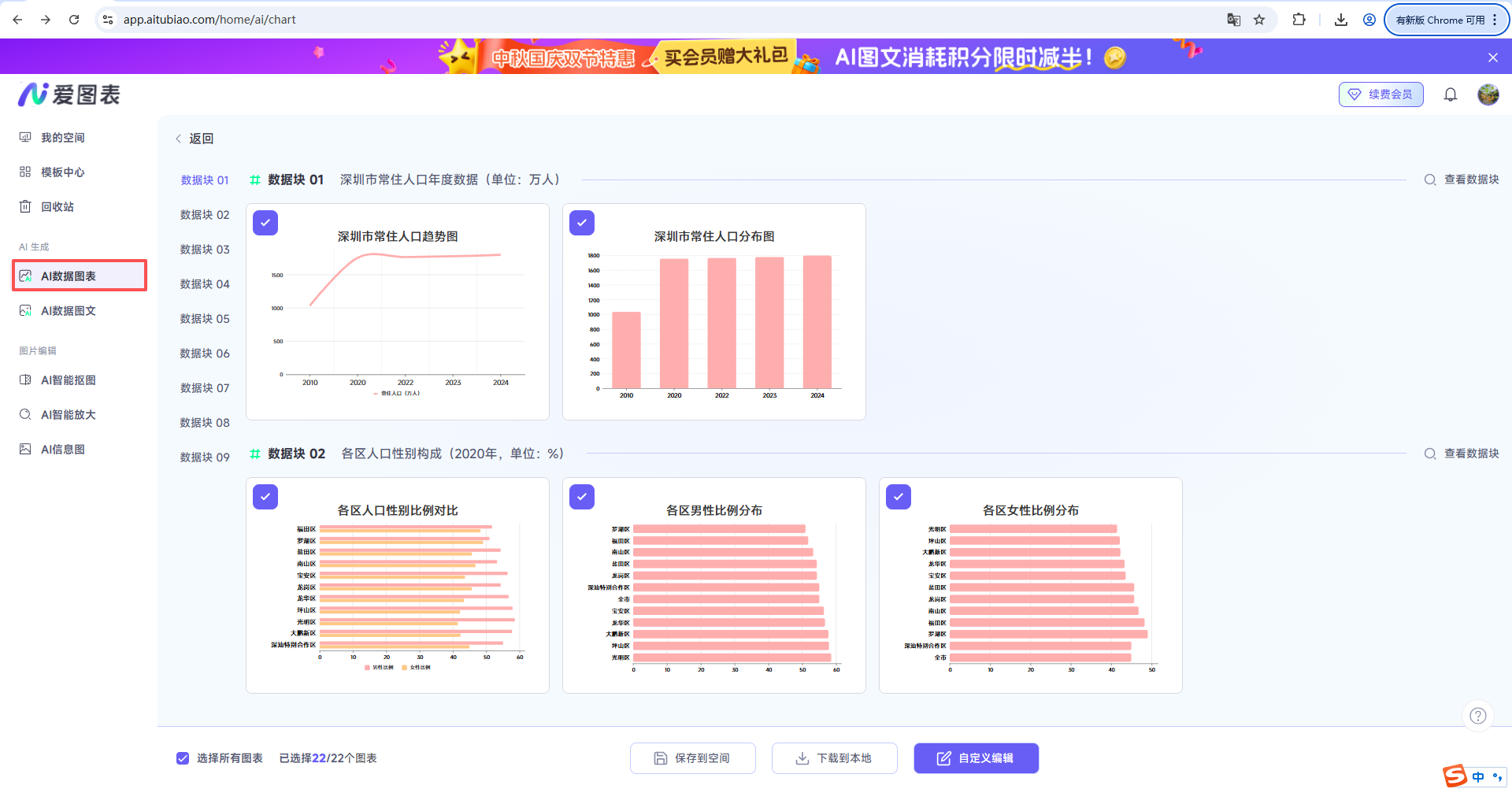Viewport: 1512px width, 789px height.
Task: Open AI智能抠图 tool in sidebar
Action: tap(68, 380)
